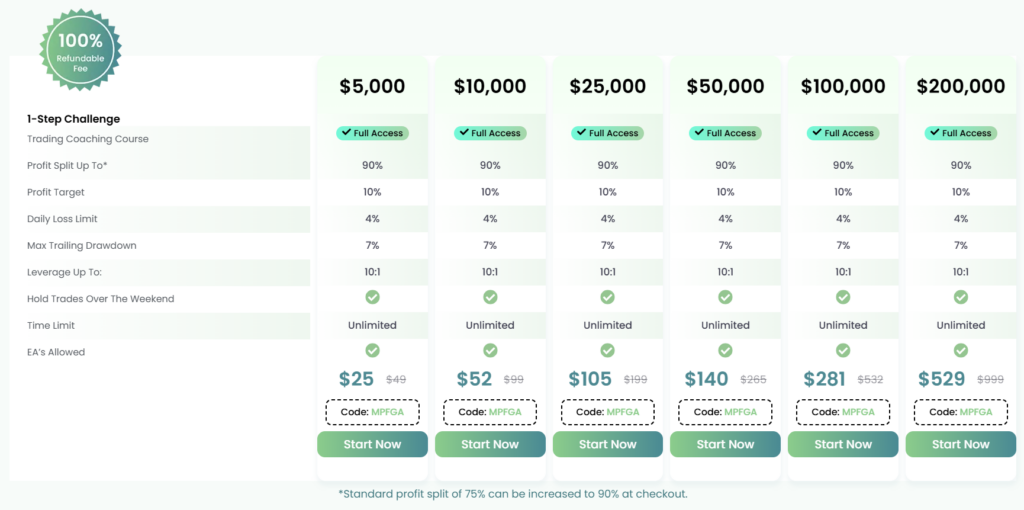Select the $10,000 account size header

click(x=490, y=87)
